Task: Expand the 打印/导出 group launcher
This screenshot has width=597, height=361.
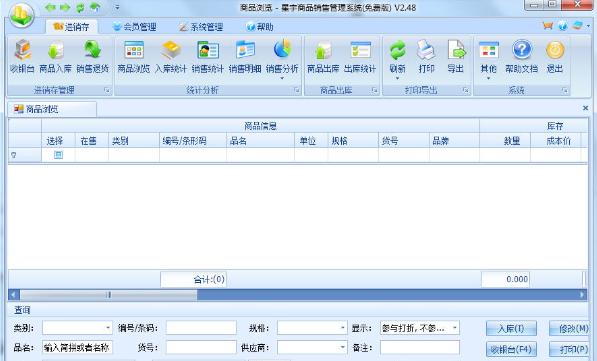Action: pos(466,91)
